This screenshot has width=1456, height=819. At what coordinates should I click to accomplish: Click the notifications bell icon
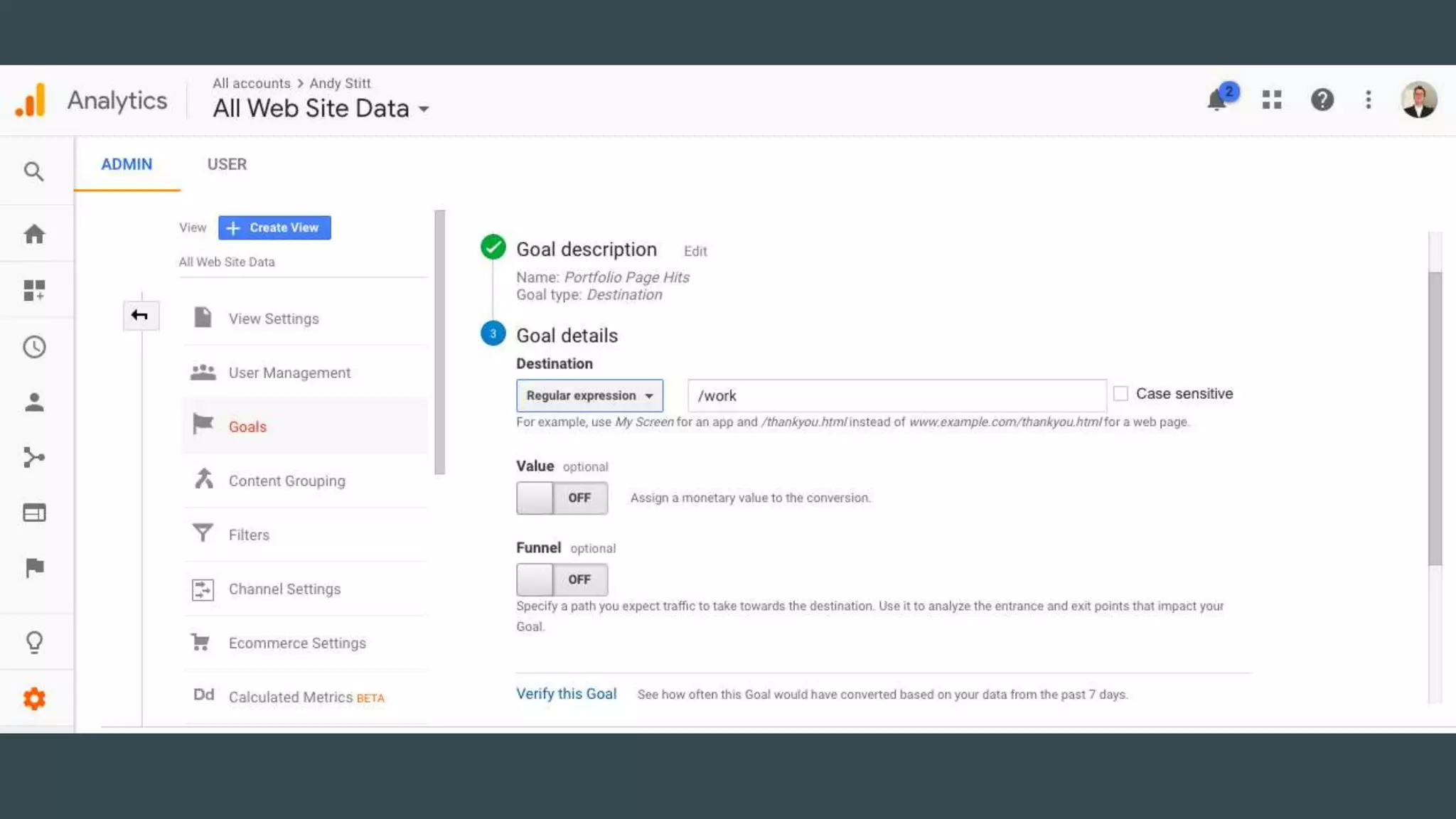(1217, 100)
